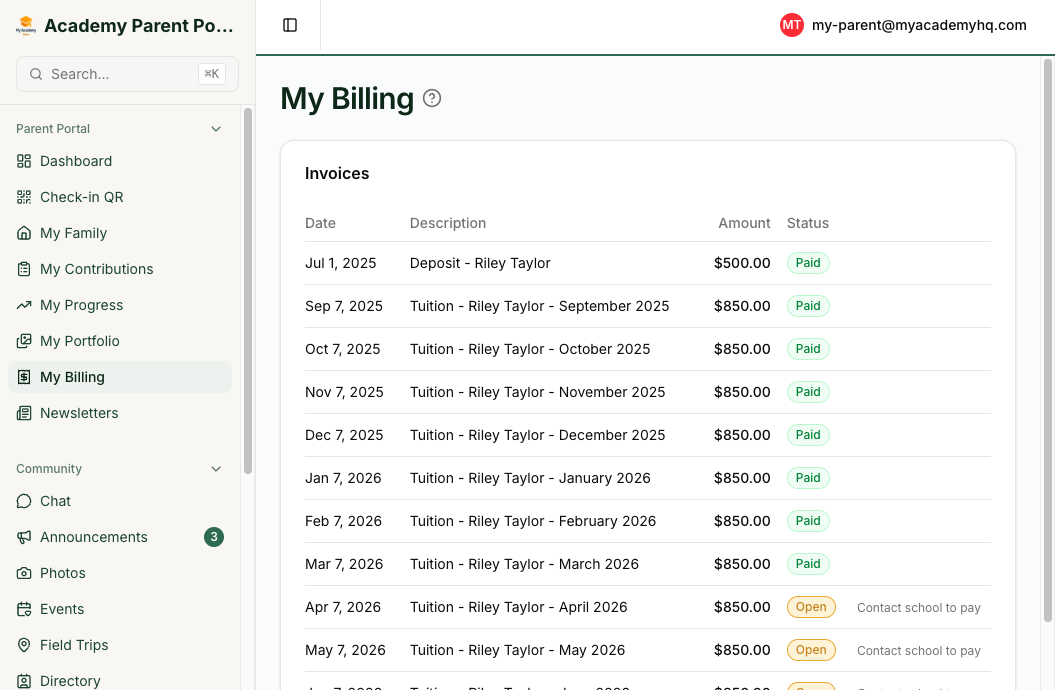The image size is (1055, 690).
Task: Click the Check-in QR code icon
Action: tap(24, 197)
